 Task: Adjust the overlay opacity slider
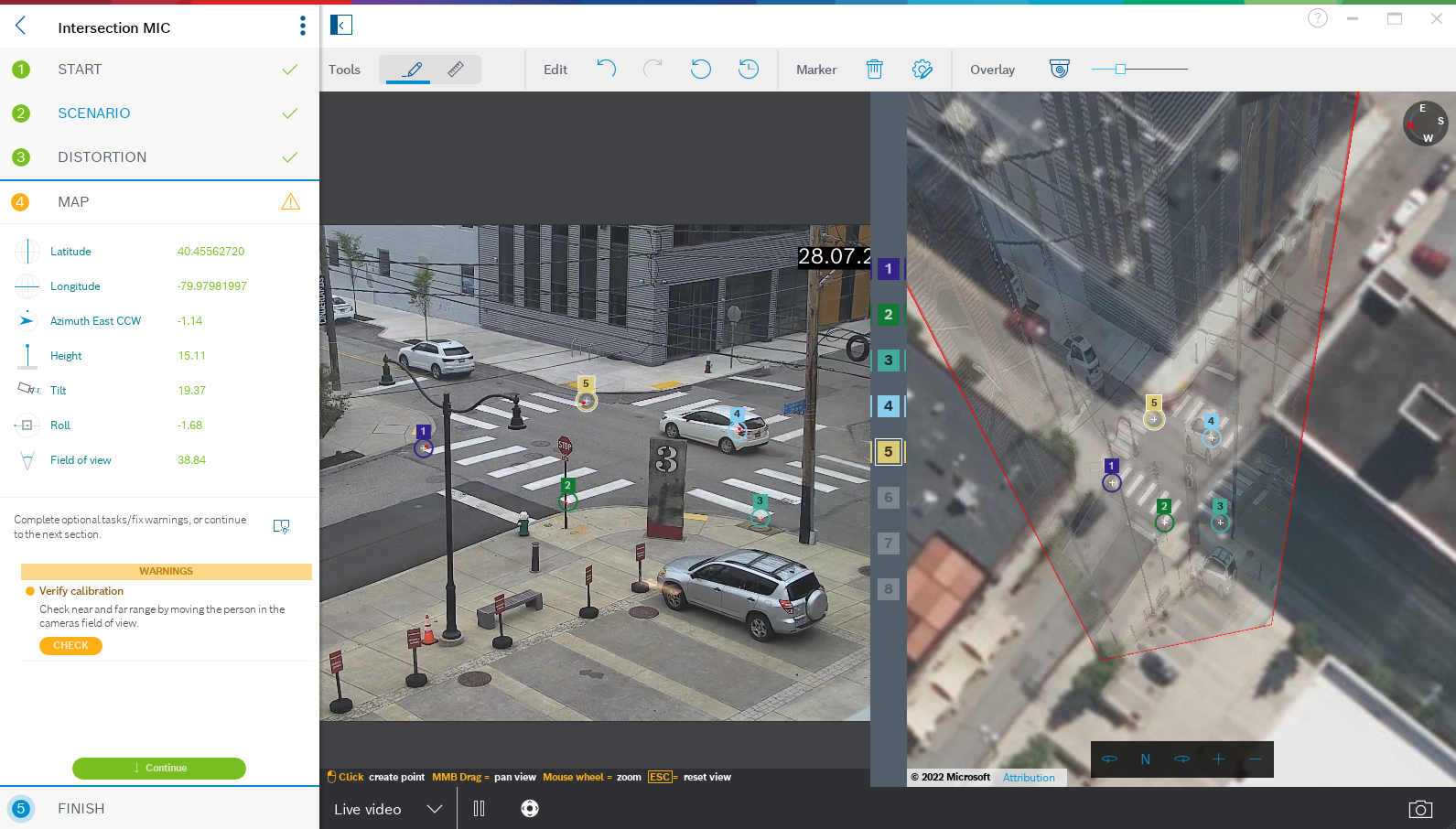click(1120, 70)
